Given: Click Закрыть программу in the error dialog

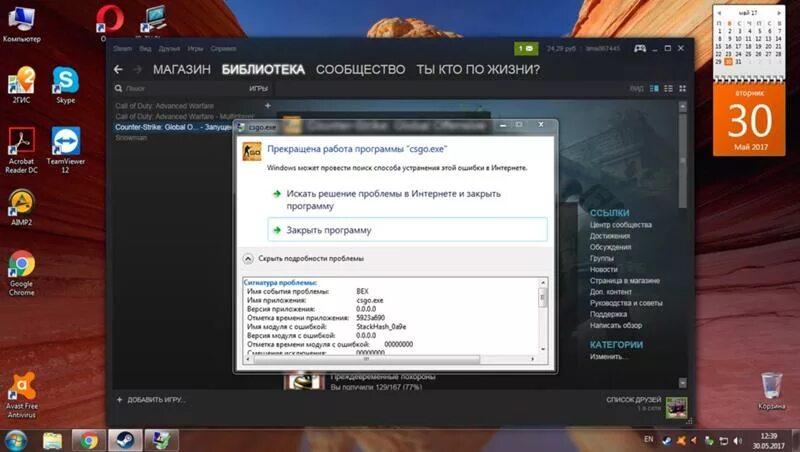Looking at the screenshot, I should coord(407,230).
